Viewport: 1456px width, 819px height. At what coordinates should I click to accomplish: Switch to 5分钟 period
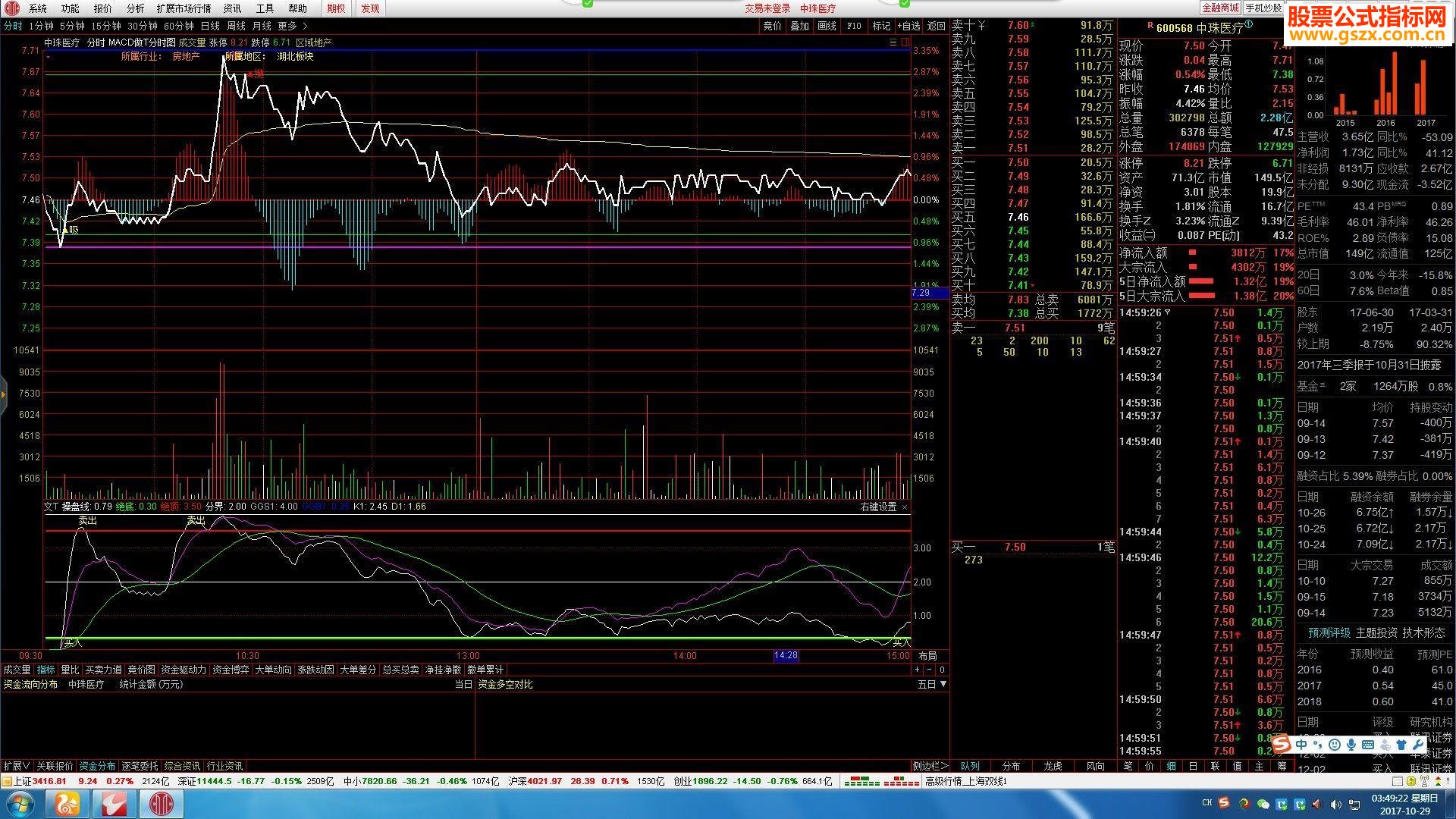(72, 26)
